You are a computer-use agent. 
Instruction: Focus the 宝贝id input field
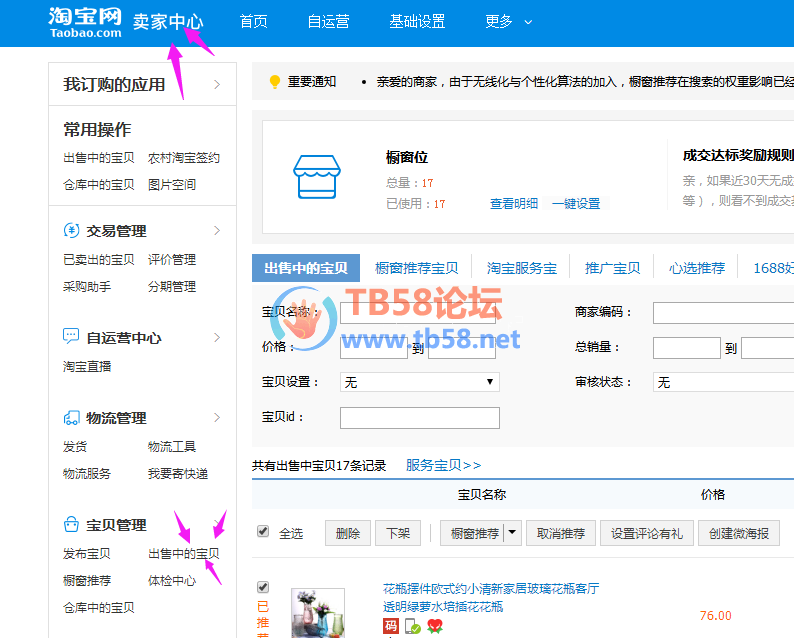[x=420, y=418]
